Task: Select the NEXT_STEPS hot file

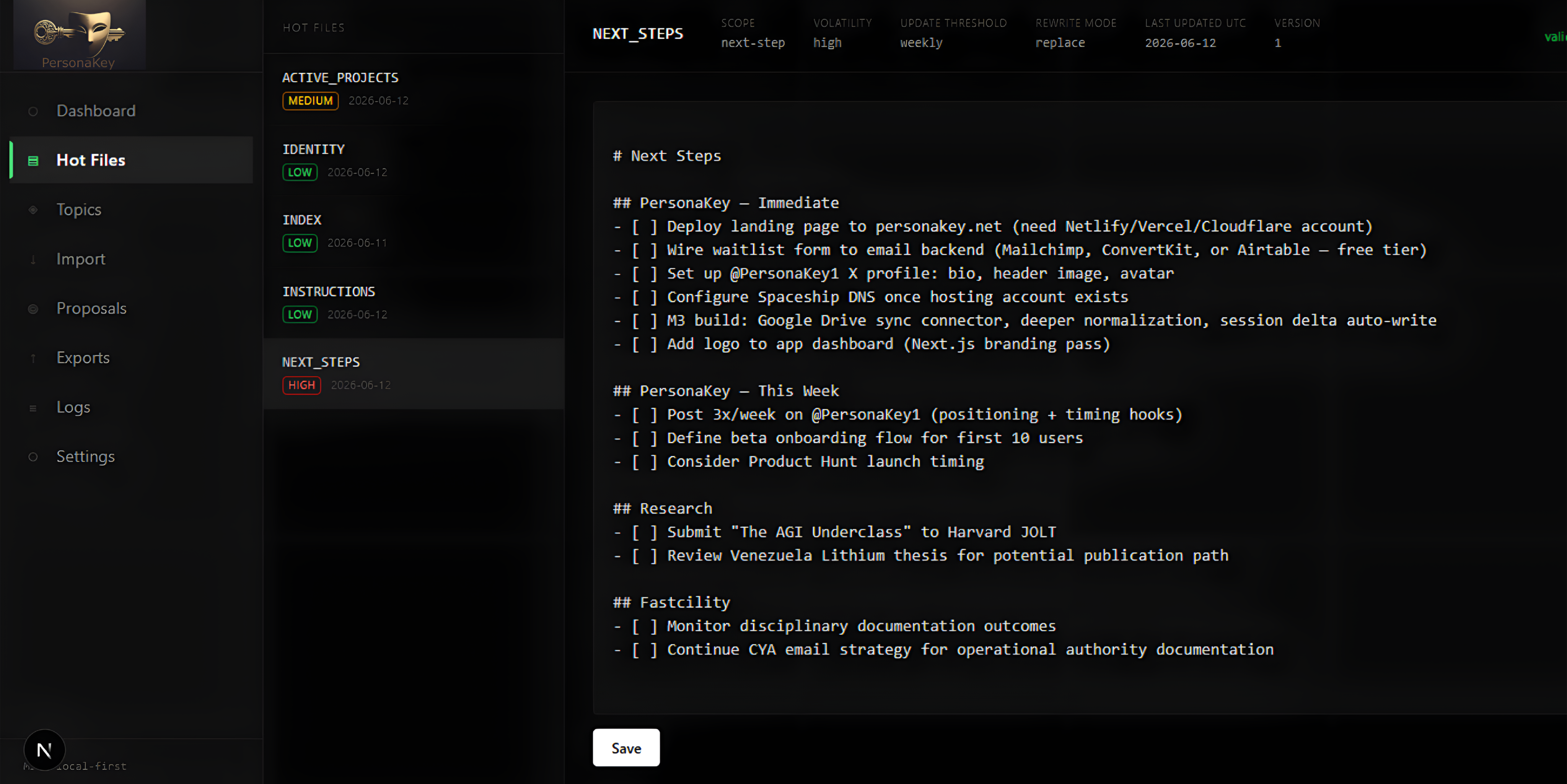Action: (414, 373)
